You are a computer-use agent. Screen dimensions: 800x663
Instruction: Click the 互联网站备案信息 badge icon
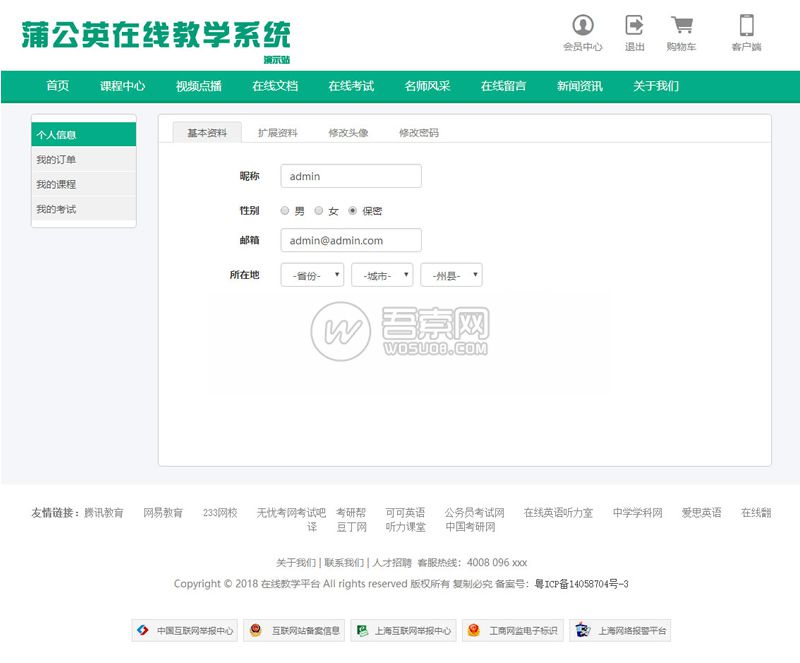(x=297, y=630)
